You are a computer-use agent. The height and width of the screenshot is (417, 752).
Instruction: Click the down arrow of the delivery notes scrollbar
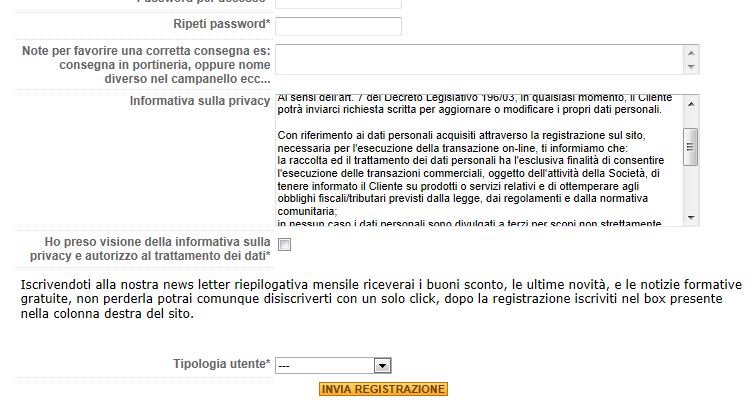[x=691, y=68]
